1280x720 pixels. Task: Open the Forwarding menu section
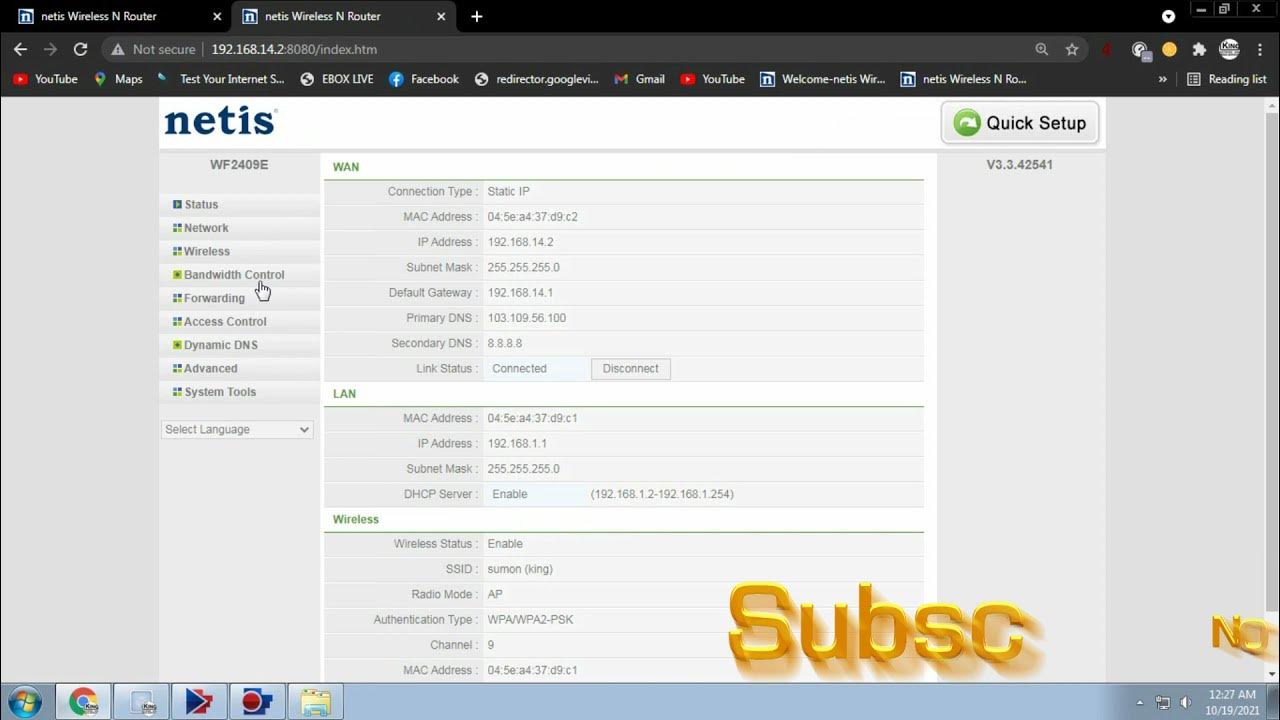[213, 298]
